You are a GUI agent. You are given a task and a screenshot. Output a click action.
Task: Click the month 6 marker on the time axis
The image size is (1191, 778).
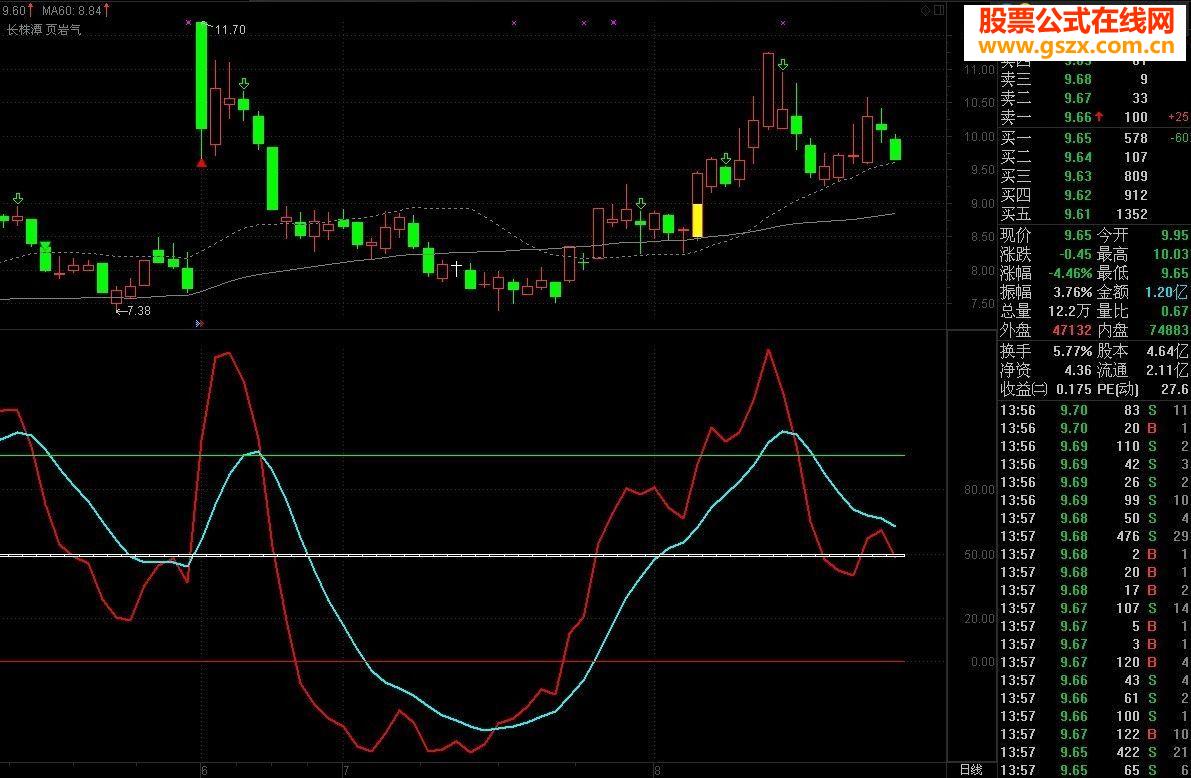[x=204, y=770]
